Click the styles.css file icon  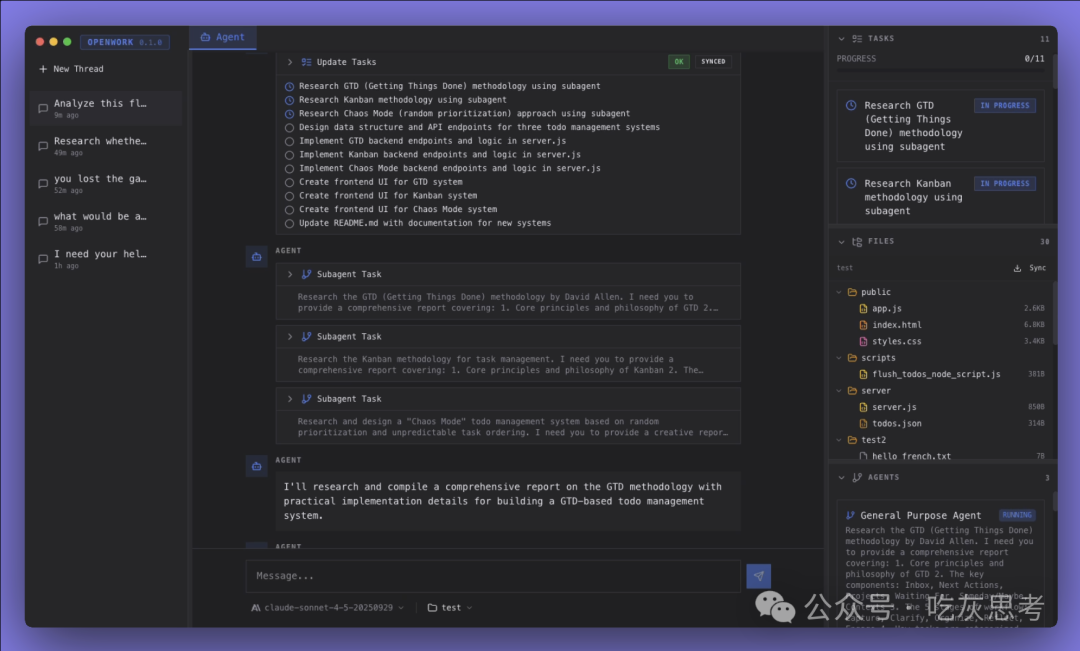tap(863, 342)
